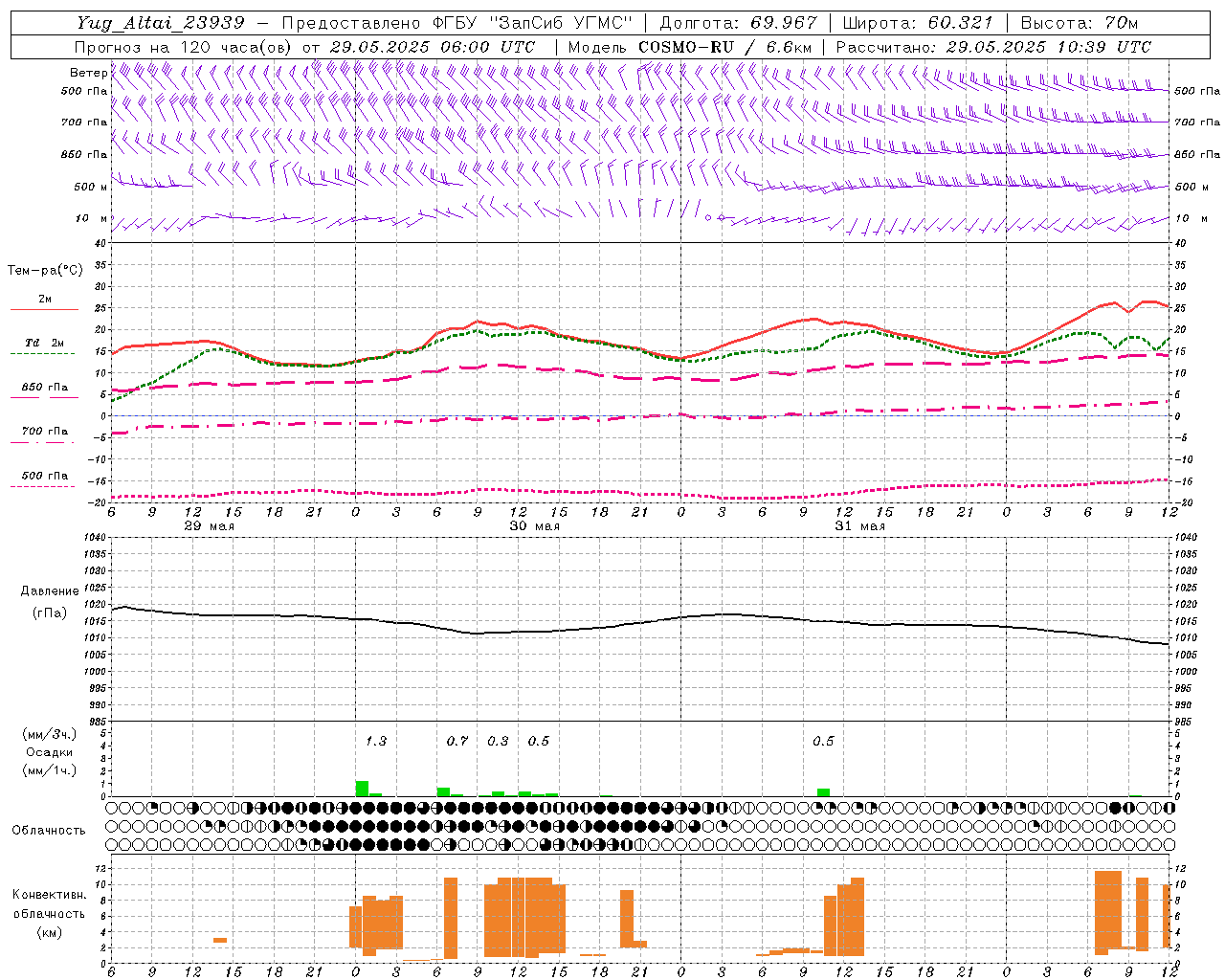1225x980 pixels.
Task: Click the 700 гПа temperature legend entry
Action: pyautogui.click(x=44, y=432)
